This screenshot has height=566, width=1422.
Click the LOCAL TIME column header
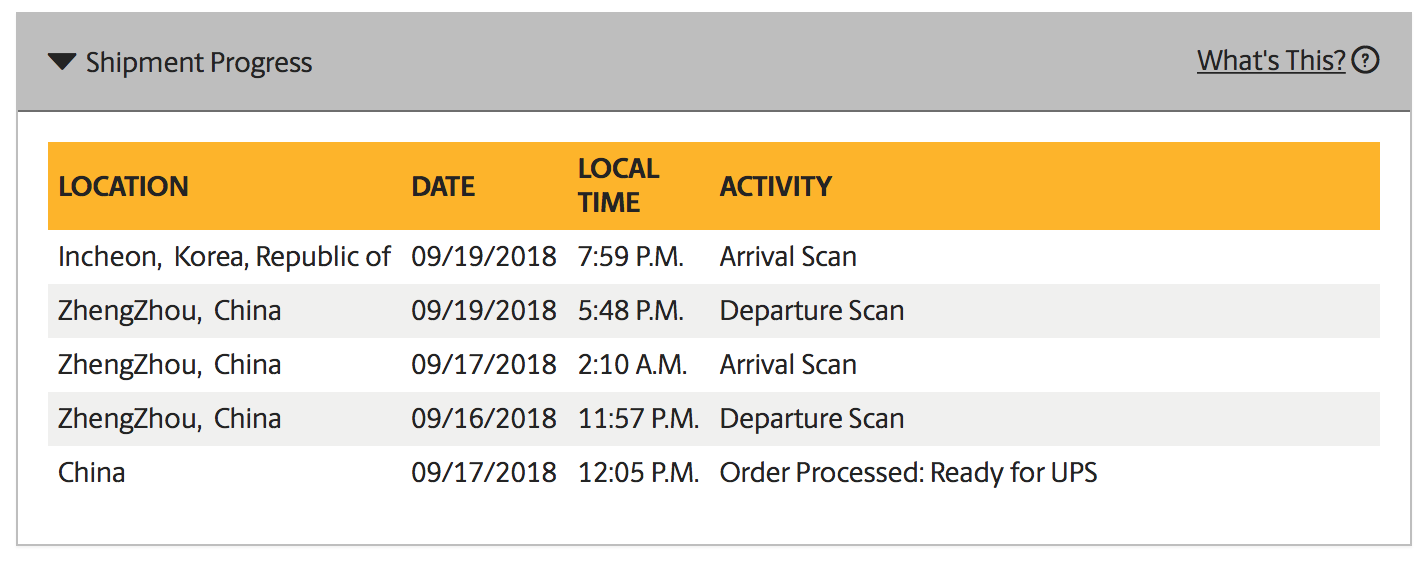pyautogui.click(x=618, y=186)
